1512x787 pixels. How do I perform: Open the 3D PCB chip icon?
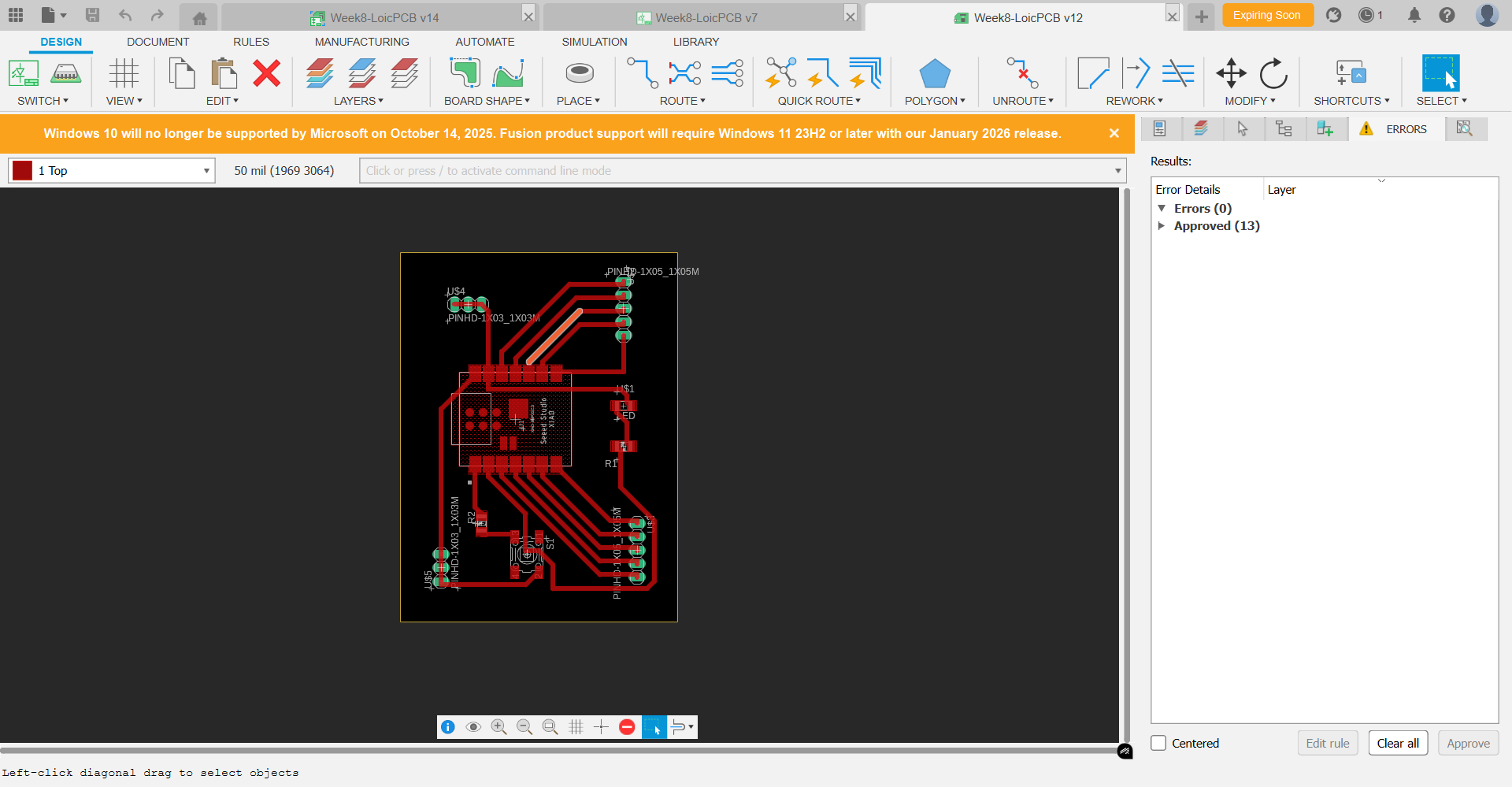[x=66, y=74]
